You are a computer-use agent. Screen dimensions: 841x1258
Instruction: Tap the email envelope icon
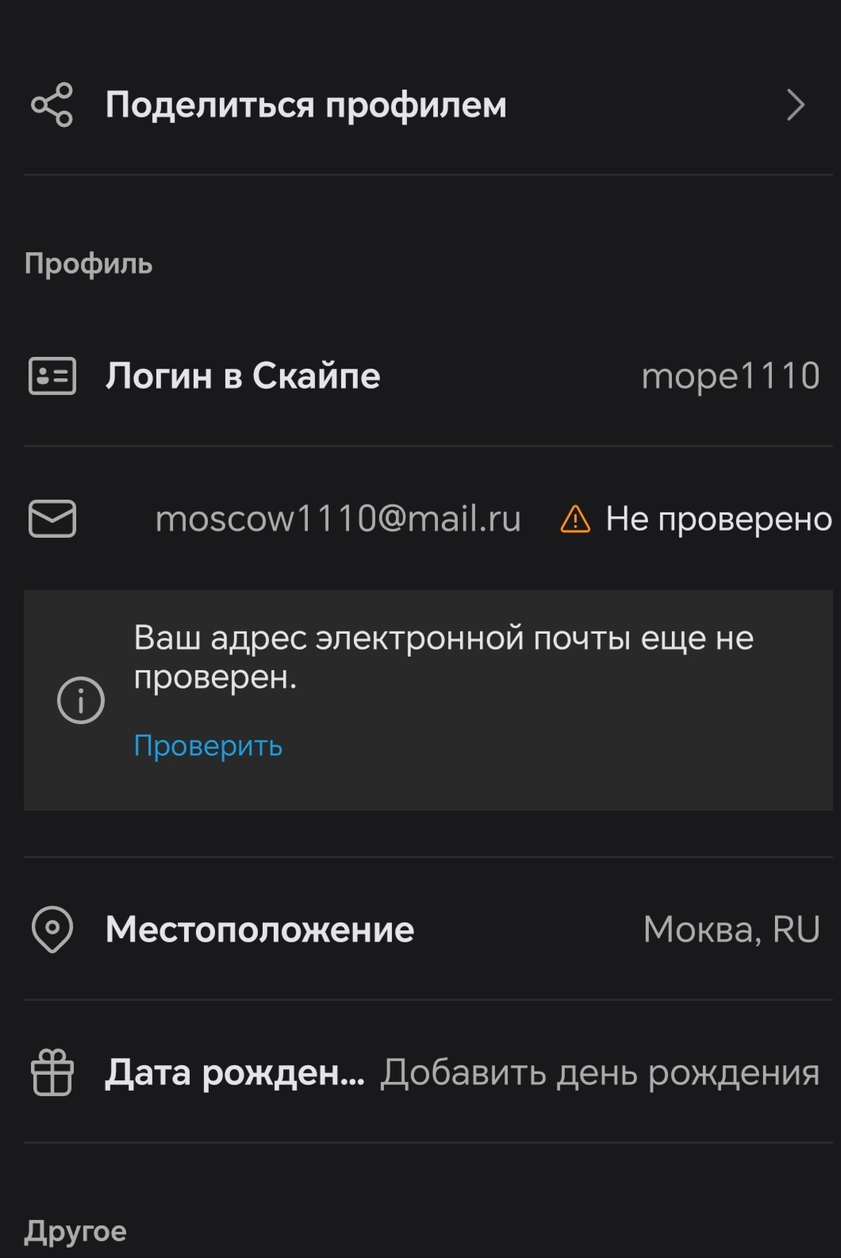(x=52, y=519)
